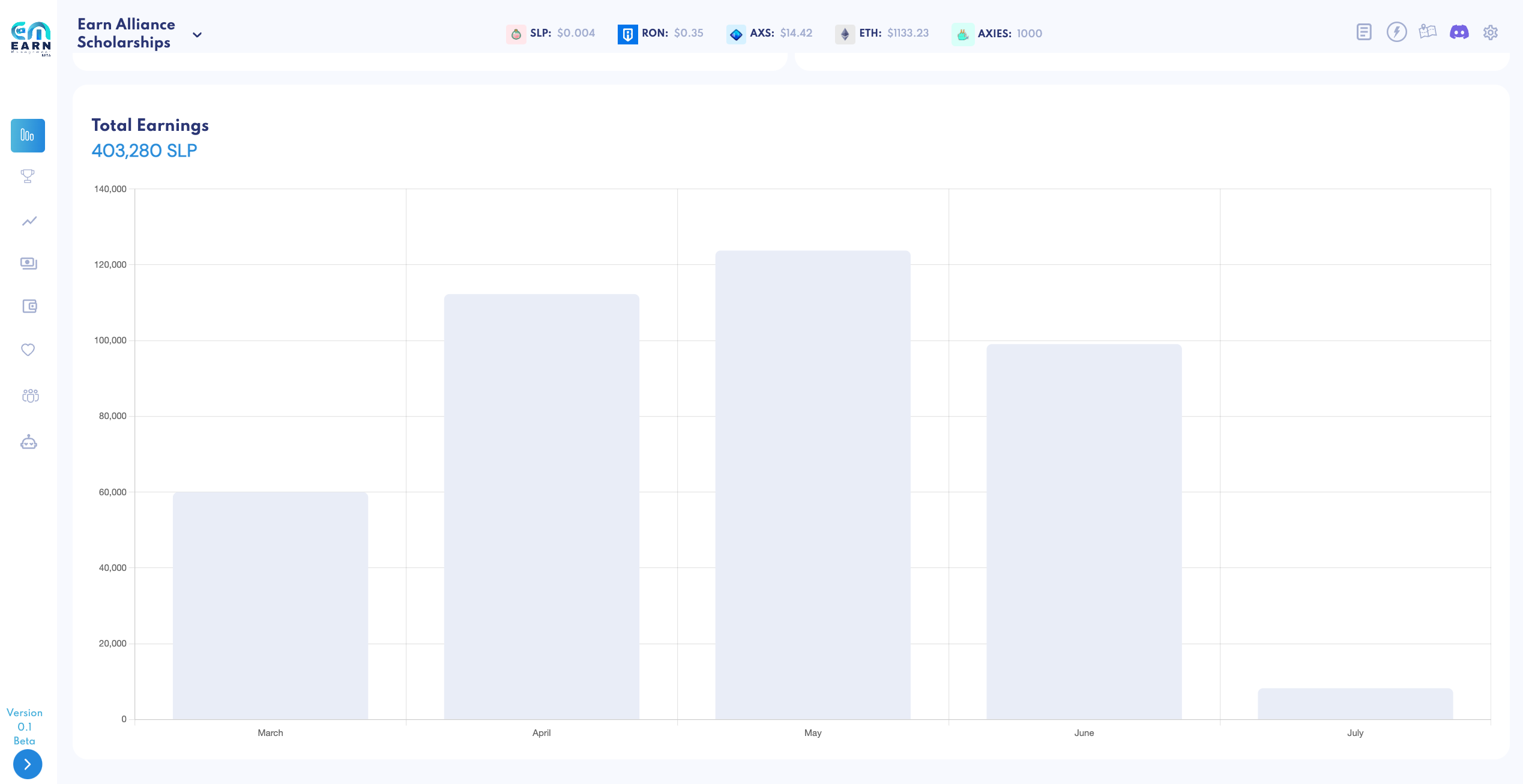The height and width of the screenshot is (784, 1523).
Task: Click the 60,000 y-axis label
Action: click(x=113, y=492)
